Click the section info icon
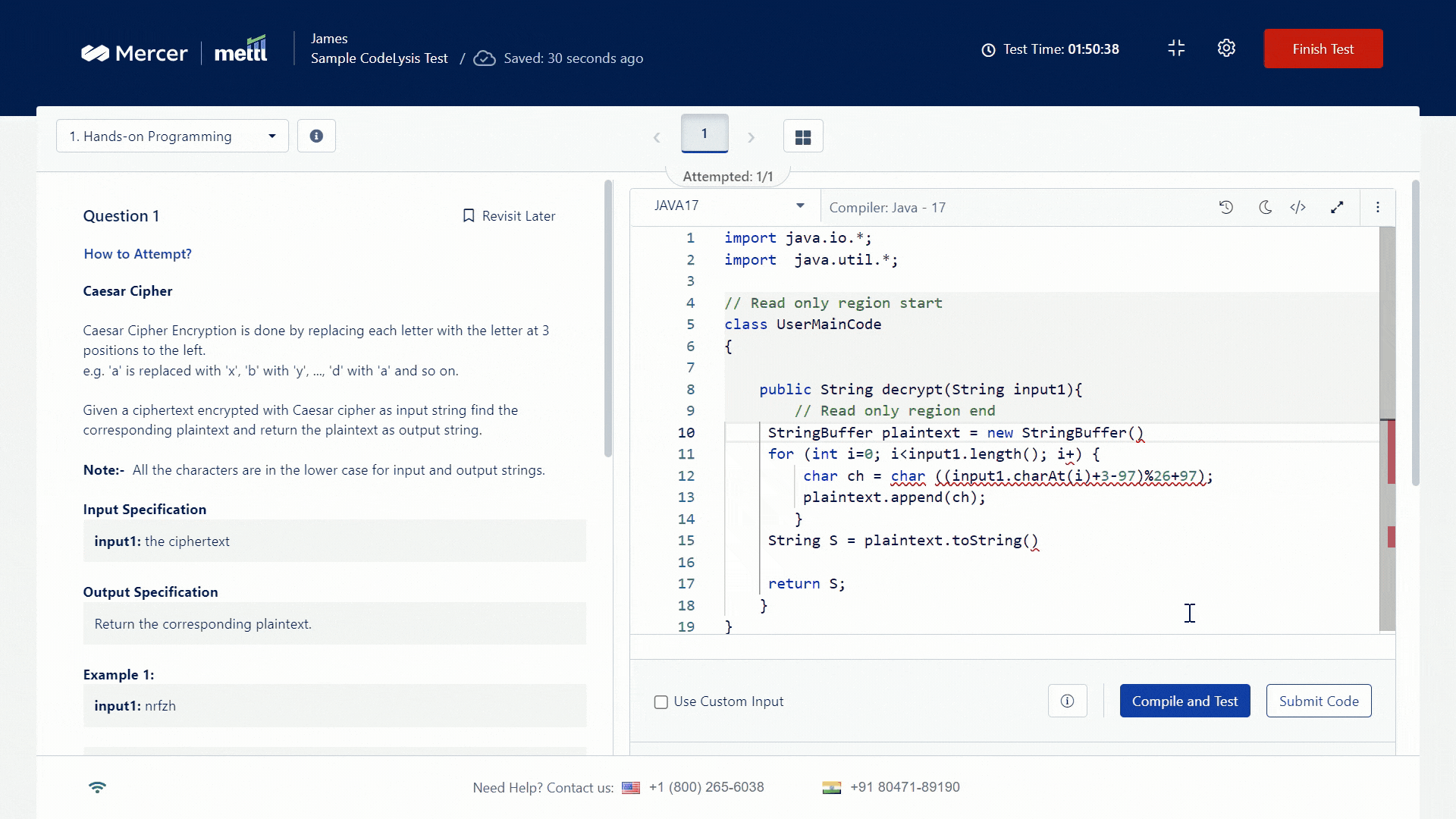The width and height of the screenshot is (1456, 819). (316, 136)
